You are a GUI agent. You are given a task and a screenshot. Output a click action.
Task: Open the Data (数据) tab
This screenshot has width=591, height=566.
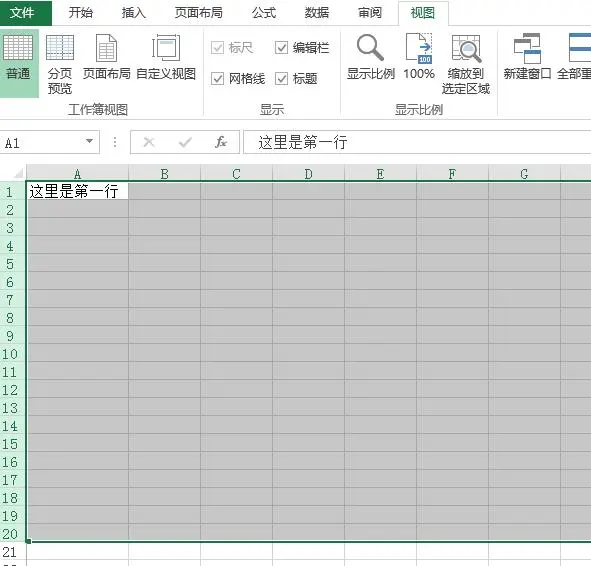tap(317, 12)
